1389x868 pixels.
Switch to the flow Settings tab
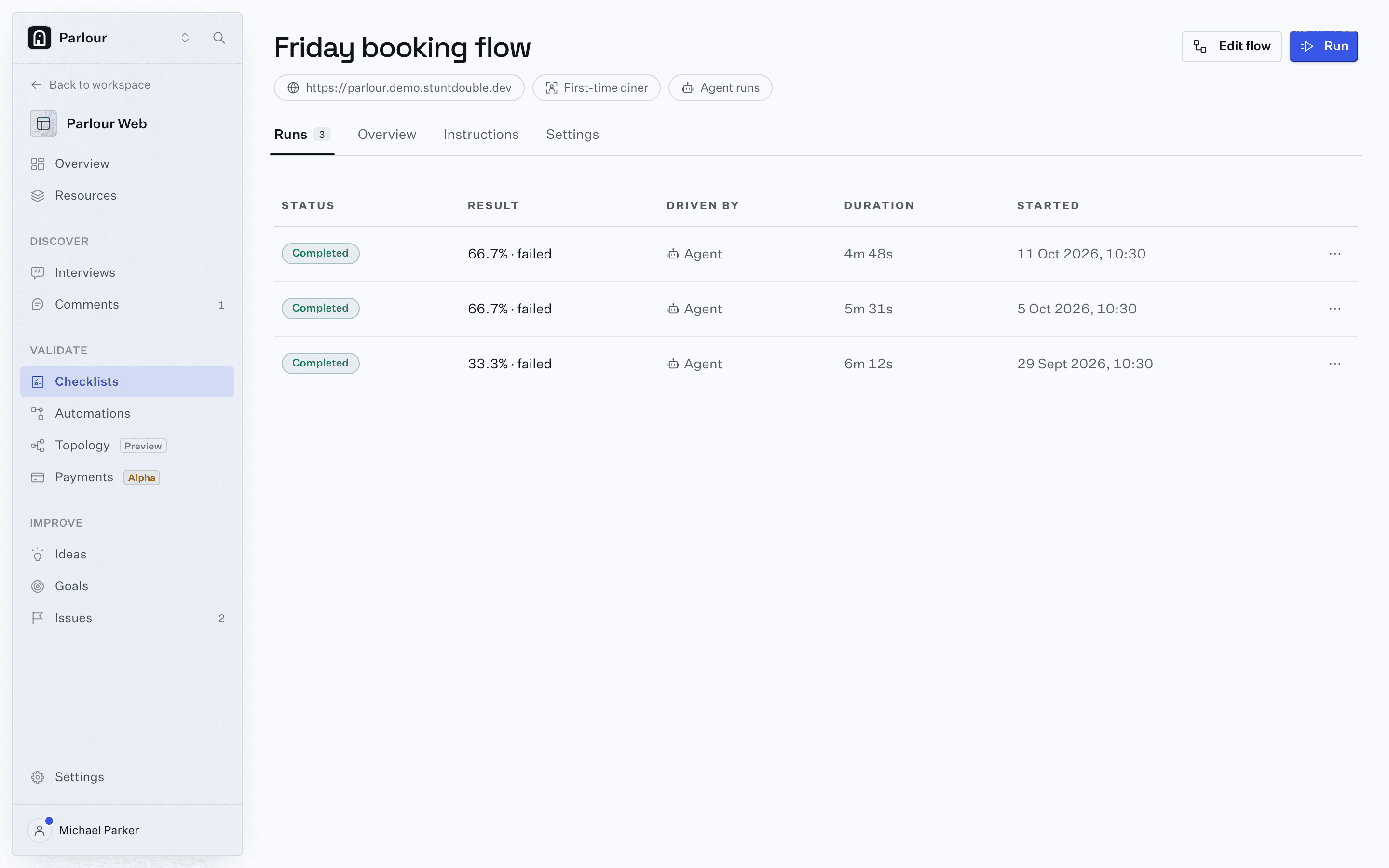572,135
